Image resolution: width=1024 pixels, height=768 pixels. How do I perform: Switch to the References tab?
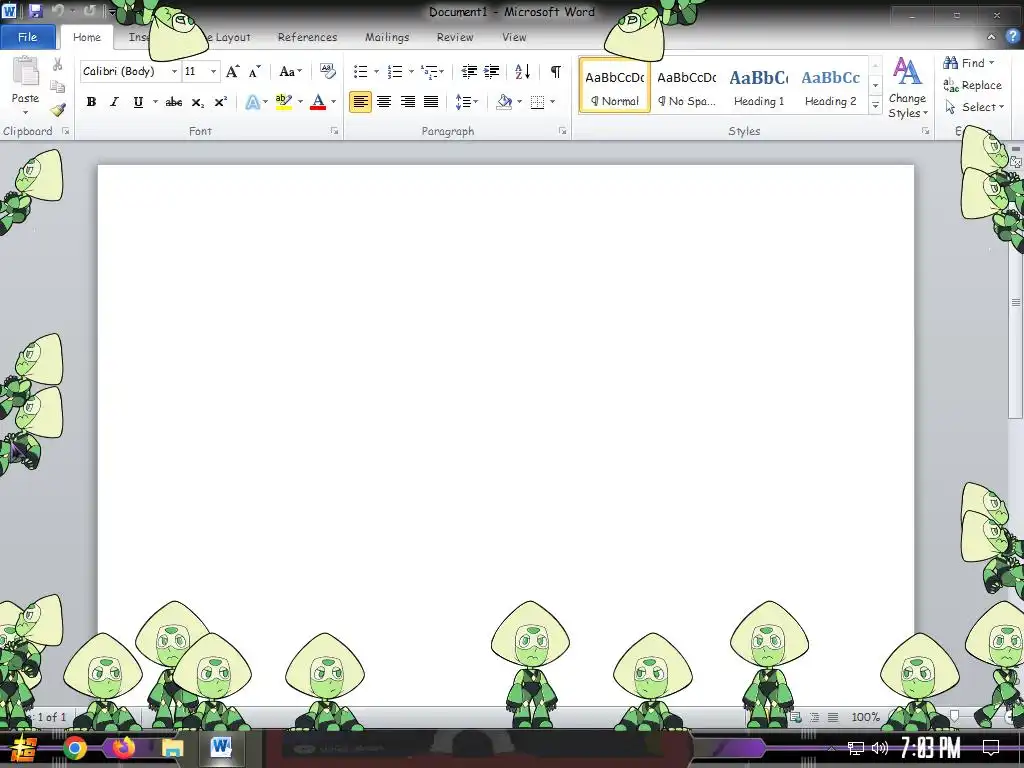308,37
